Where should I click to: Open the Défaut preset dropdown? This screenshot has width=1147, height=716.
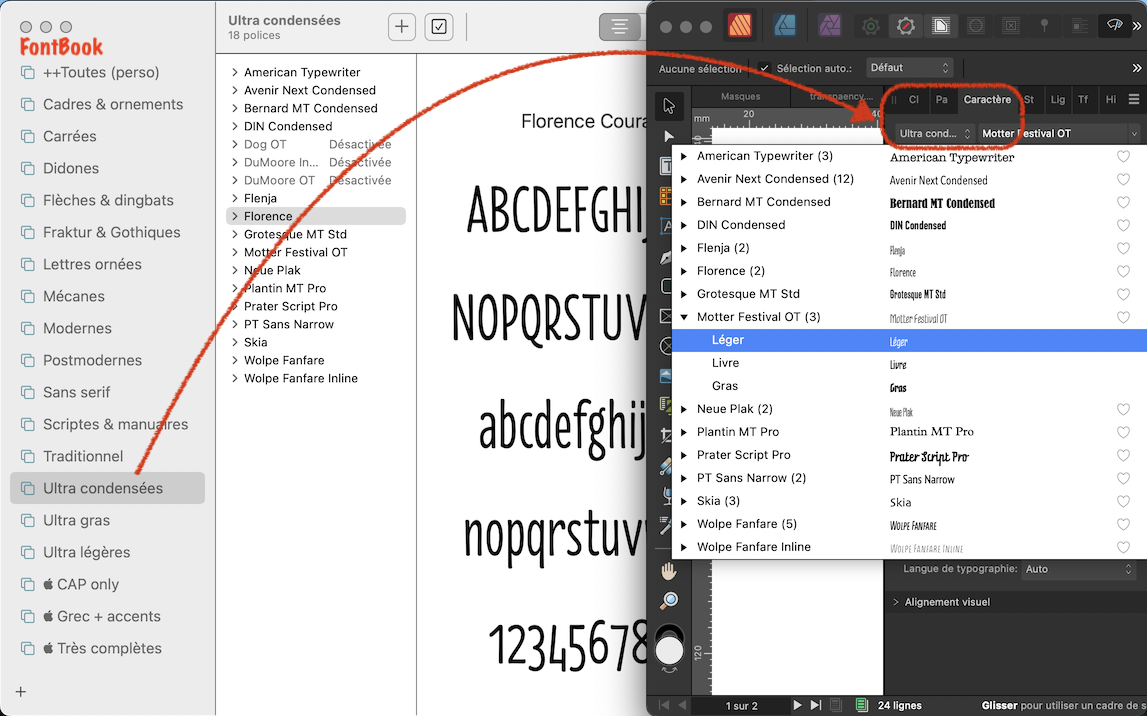(x=908, y=67)
